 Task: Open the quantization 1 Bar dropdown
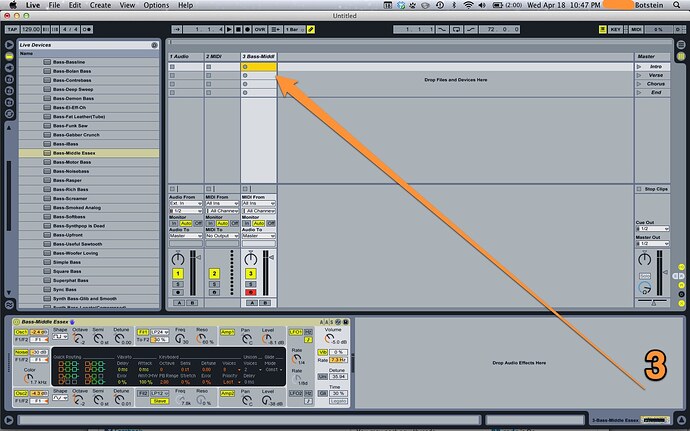point(294,29)
